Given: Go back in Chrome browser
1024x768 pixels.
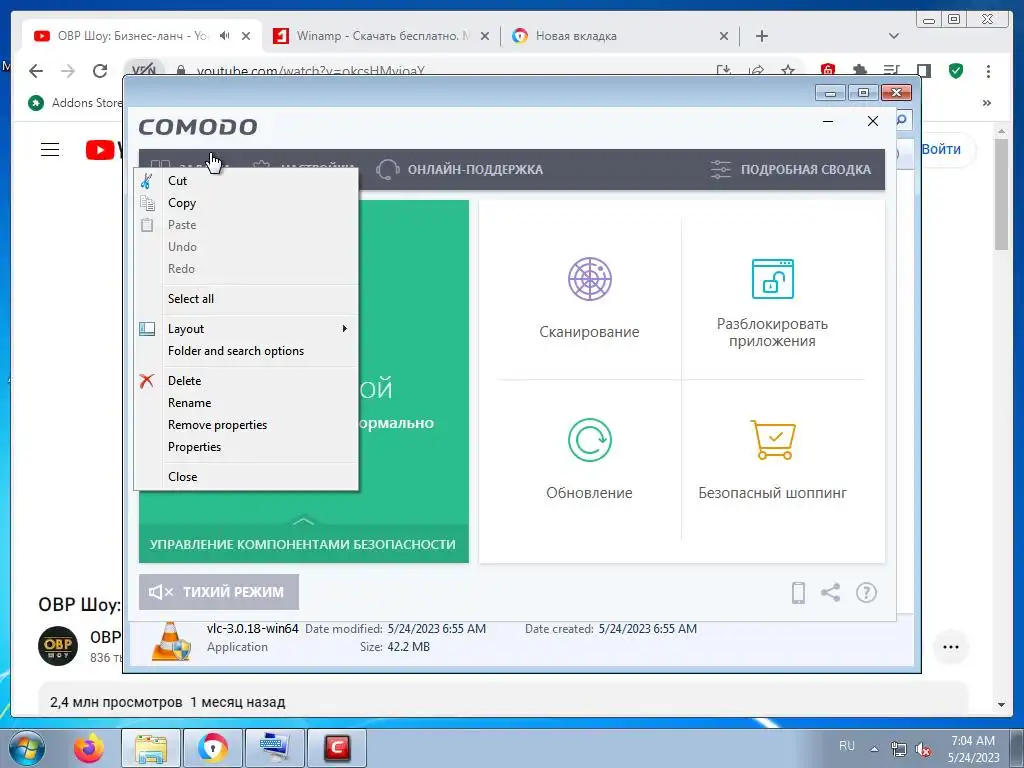Looking at the screenshot, I should (36, 71).
